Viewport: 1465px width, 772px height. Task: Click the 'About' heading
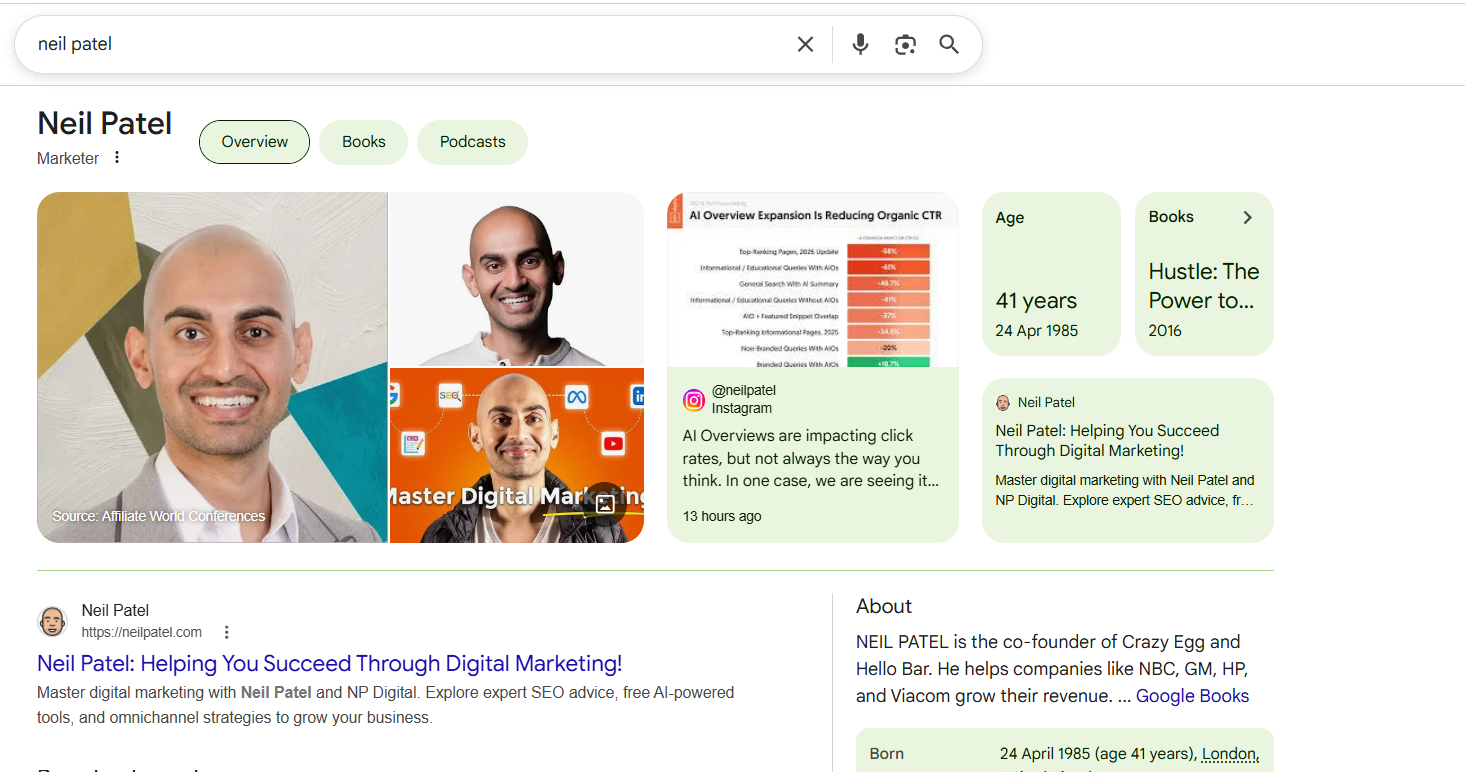pyautogui.click(x=884, y=606)
